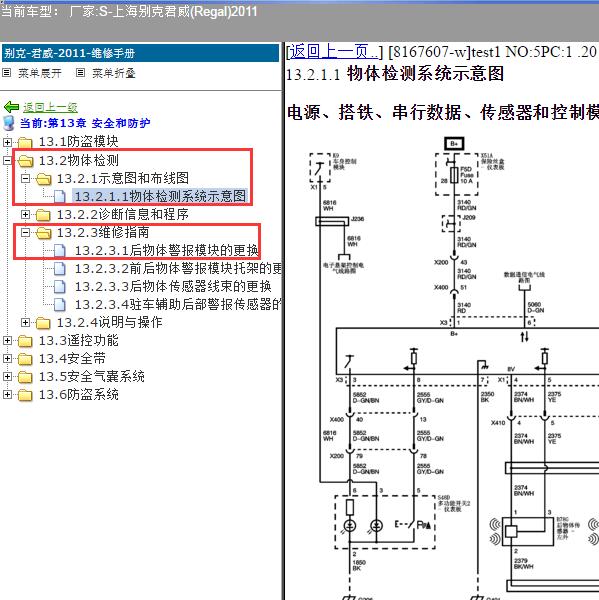Expand the 13.2.2诊断信息和程序 node
Viewport: 599px width, 600px height.
click(x=25, y=214)
